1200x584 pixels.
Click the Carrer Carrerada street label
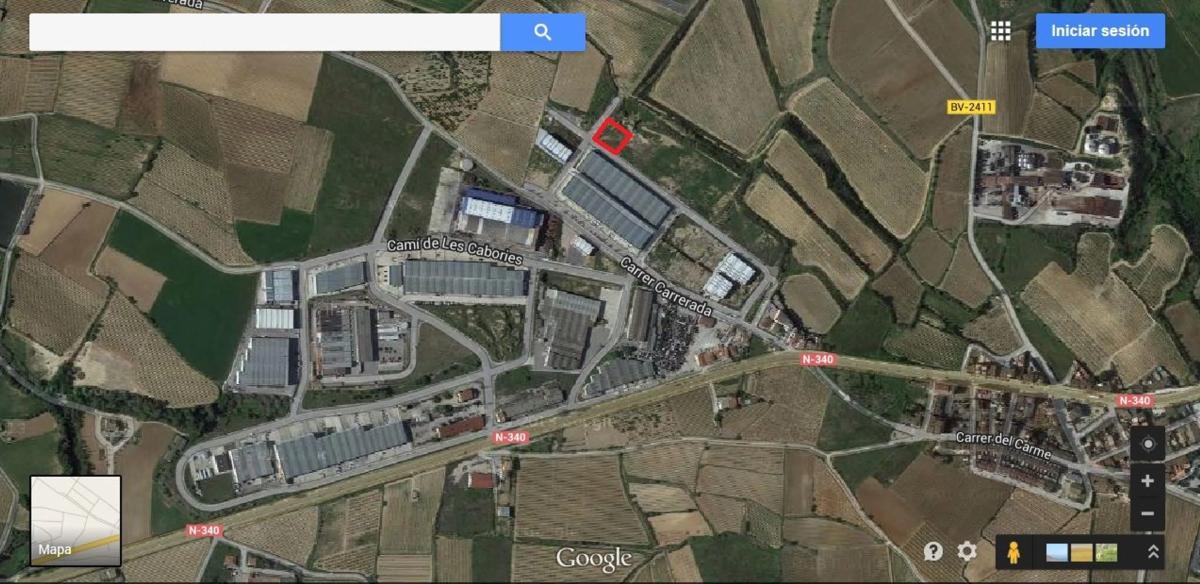[666, 289]
